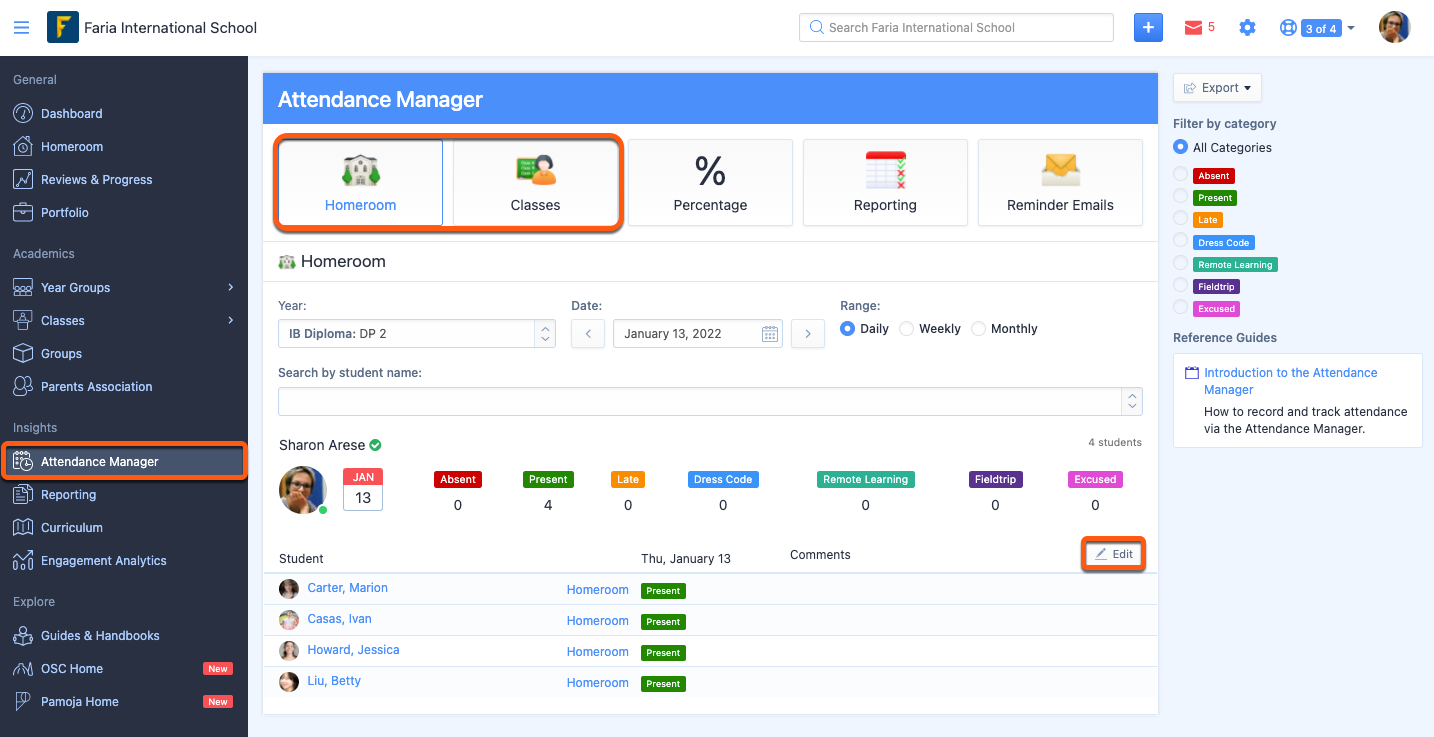Switch to the Reporting attendance tab
Viewport: 1434px width, 737px height.
click(x=885, y=182)
